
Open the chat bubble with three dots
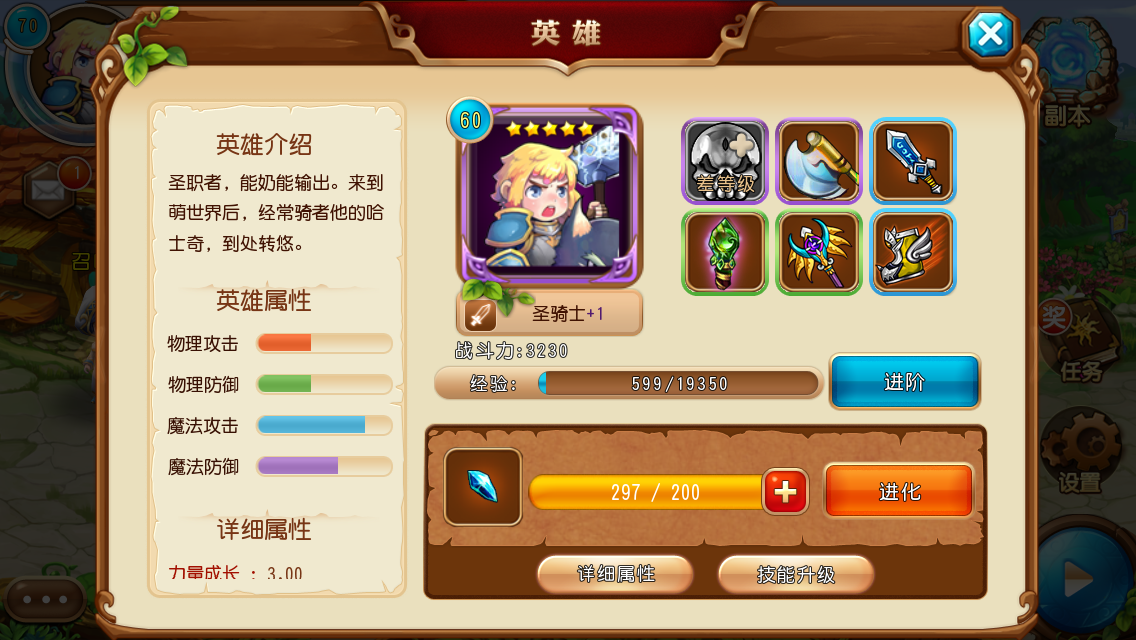click(46, 599)
